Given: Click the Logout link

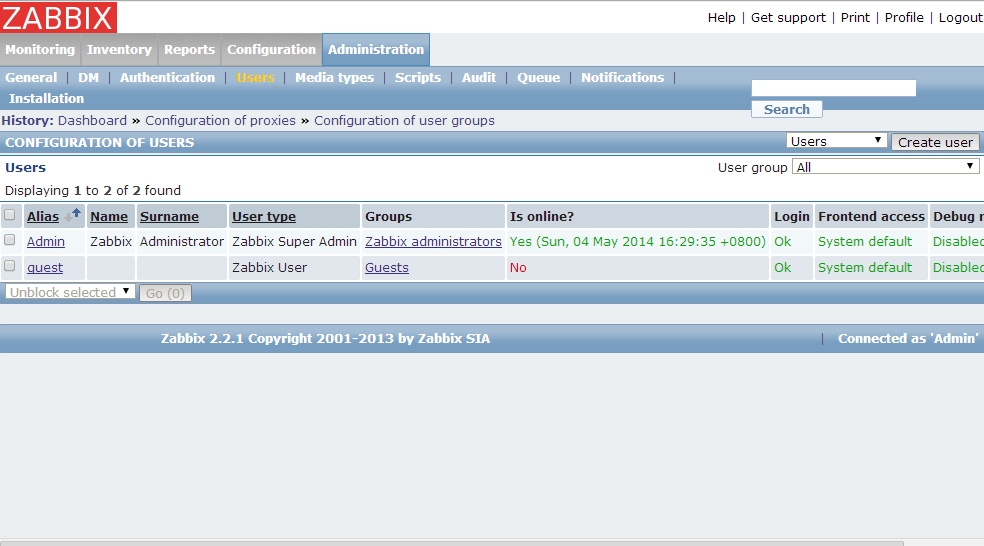Looking at the screenshot, I should click(961, 18).
